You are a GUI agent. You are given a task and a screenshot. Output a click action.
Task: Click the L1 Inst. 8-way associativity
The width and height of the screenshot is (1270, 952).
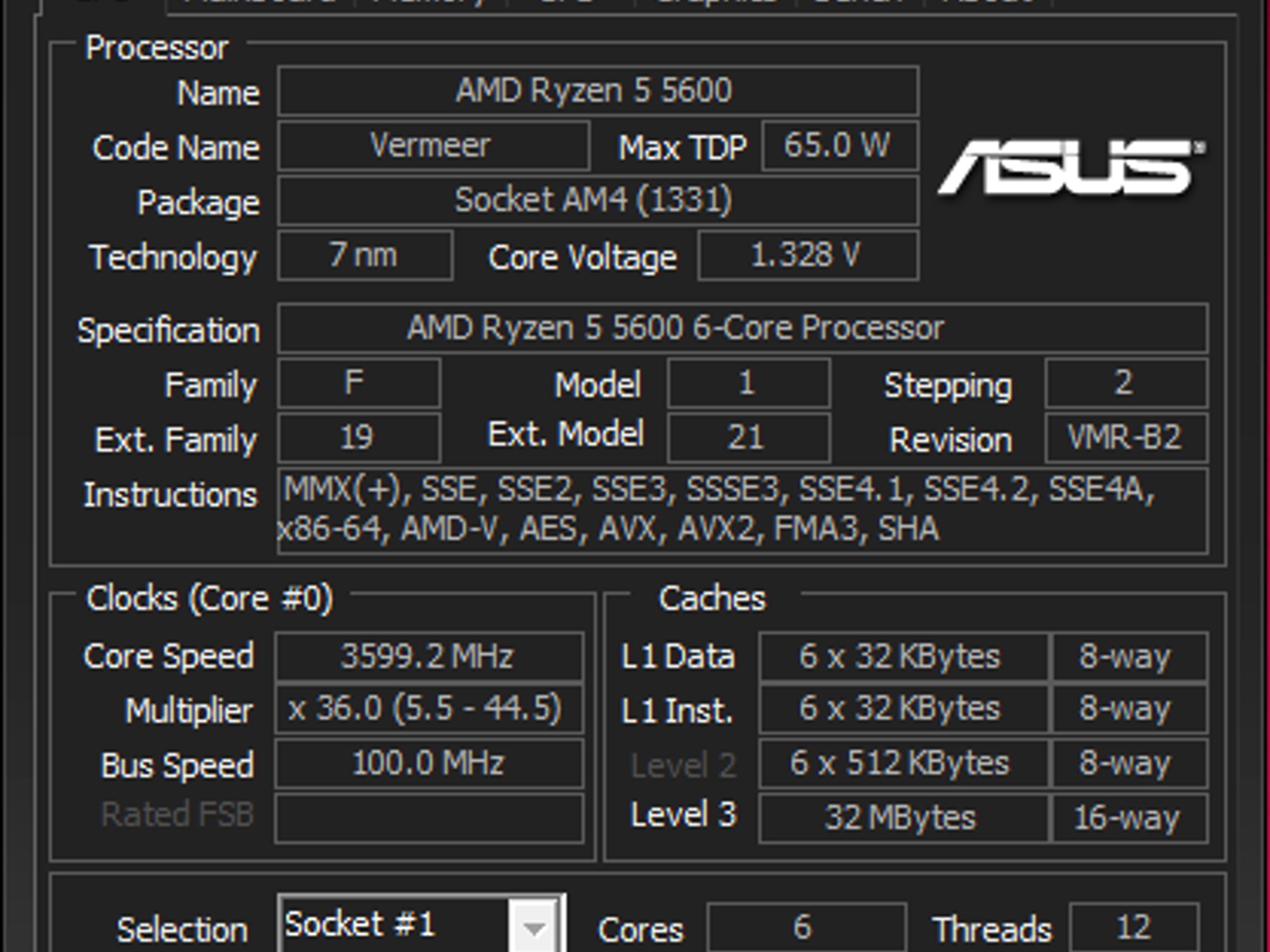[x=1129, y=708]
